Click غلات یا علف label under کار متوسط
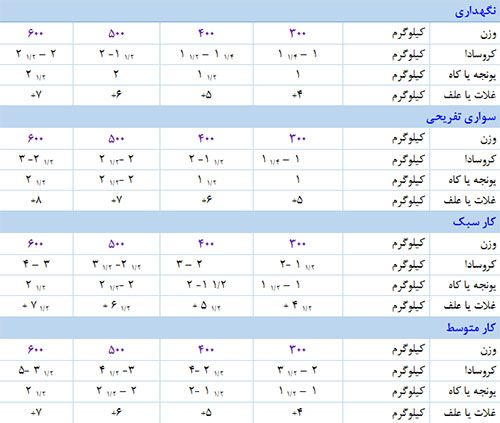Screen dimensions: 500x423 point(470,413)
